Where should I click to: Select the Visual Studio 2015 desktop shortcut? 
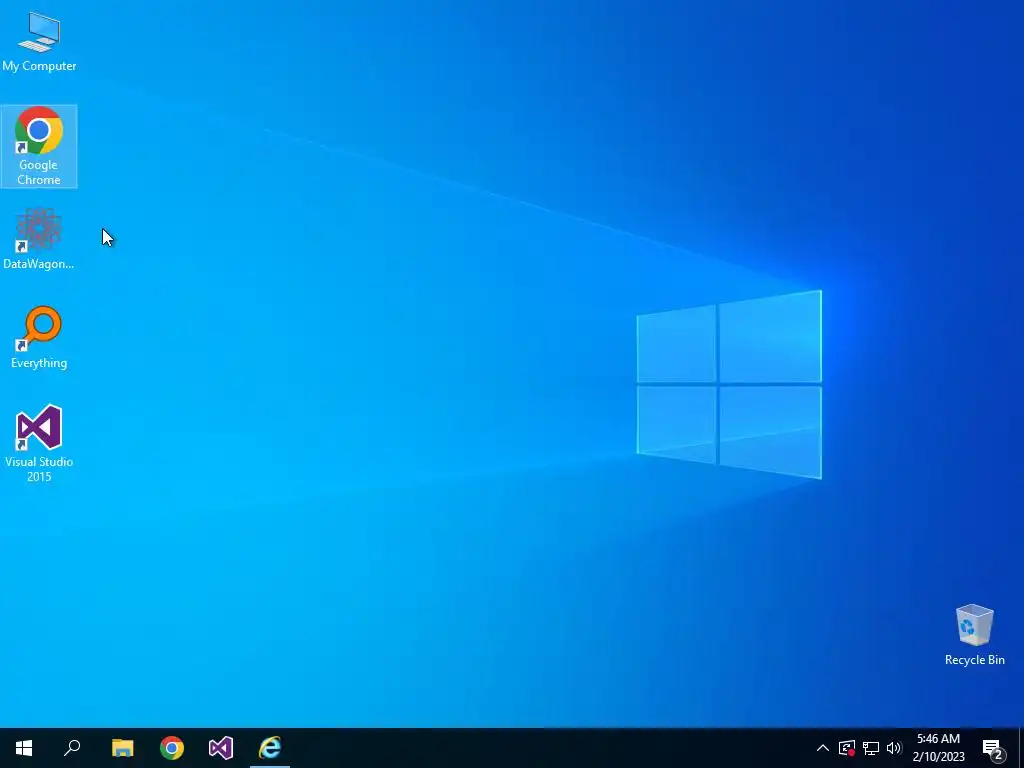[39, 444]
